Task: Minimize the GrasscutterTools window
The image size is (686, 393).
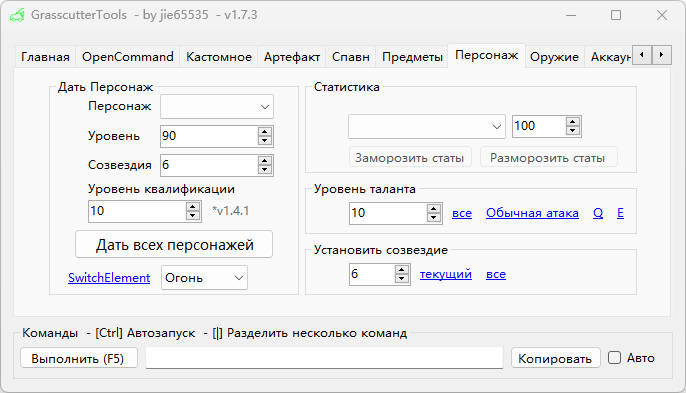Action: [570, 15]
